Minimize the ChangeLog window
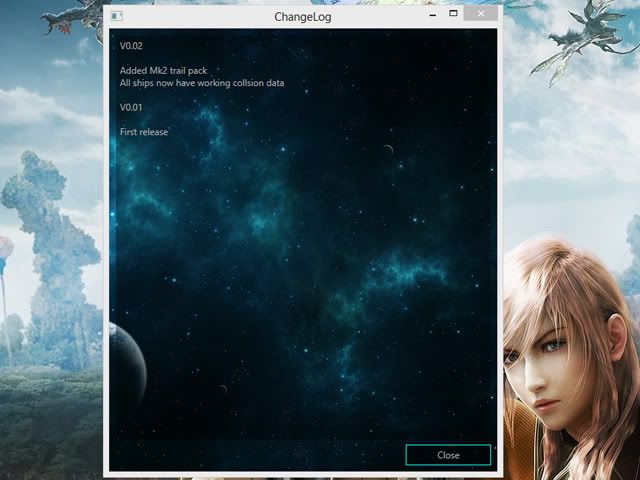640x480 pixels. tap(433, 14)
